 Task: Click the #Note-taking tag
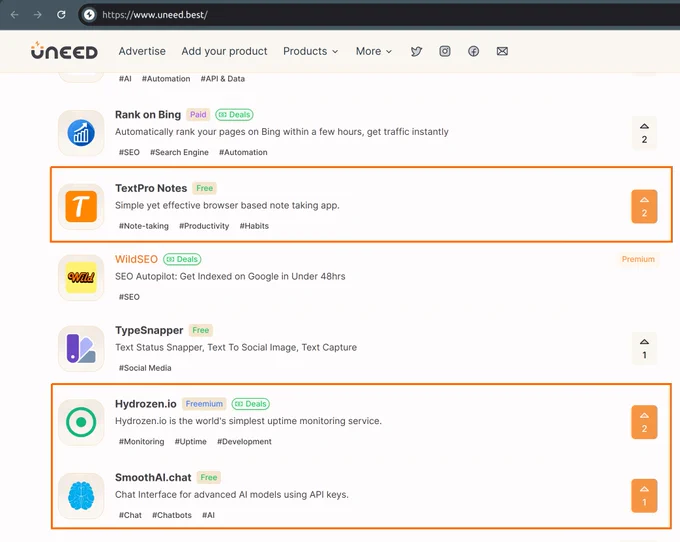tap(144, 226)
